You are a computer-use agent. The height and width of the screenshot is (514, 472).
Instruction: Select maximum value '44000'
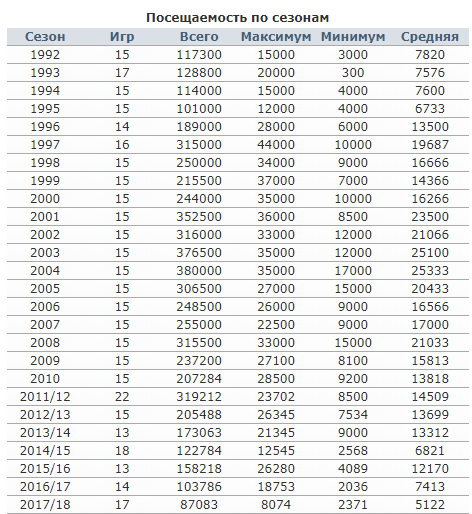tap(276, 145)
